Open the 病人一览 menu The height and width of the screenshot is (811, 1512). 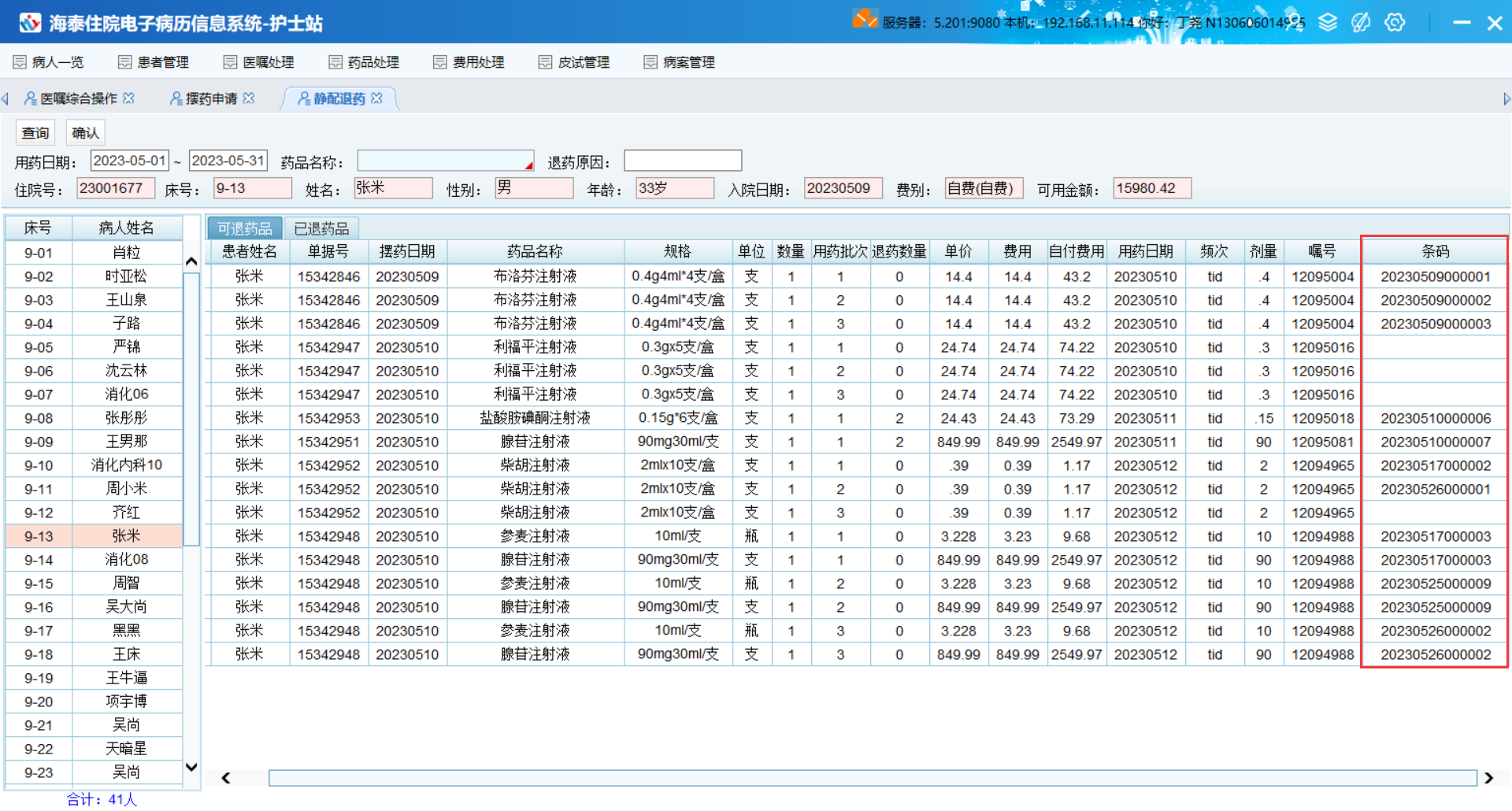point(49,62)
